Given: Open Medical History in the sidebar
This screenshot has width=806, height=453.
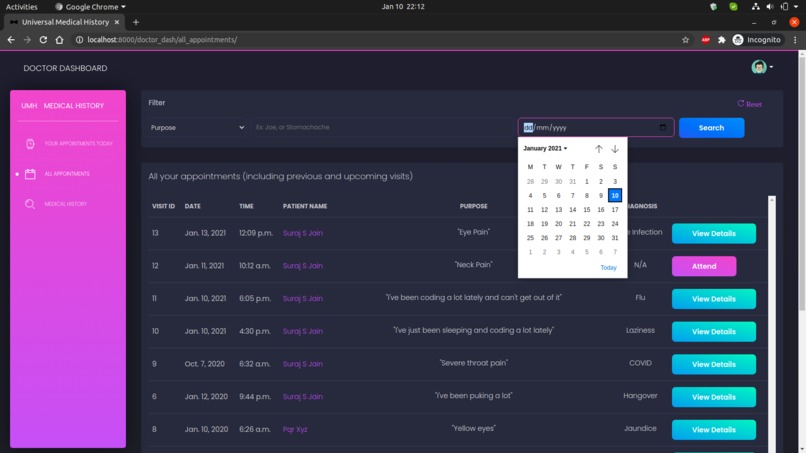Looking at the screenshot, I should coord(65,204).
